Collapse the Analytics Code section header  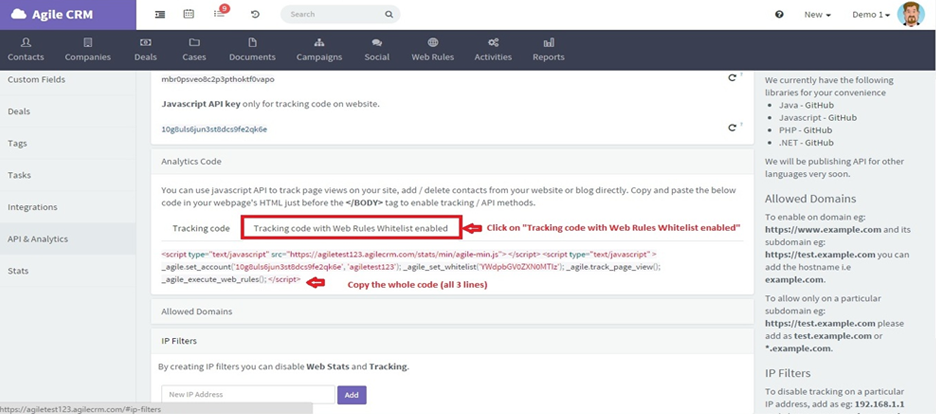tap(452, 161)
